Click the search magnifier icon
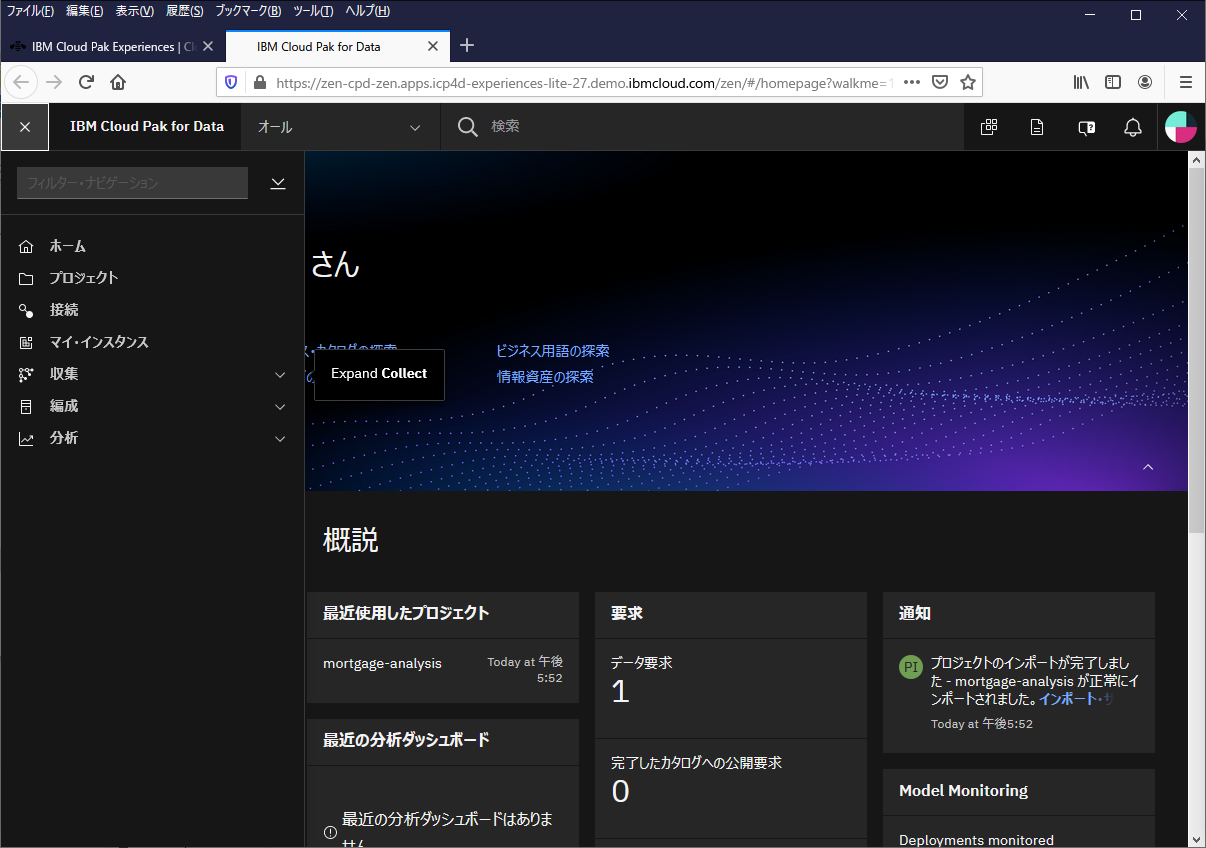 (467, 127)
